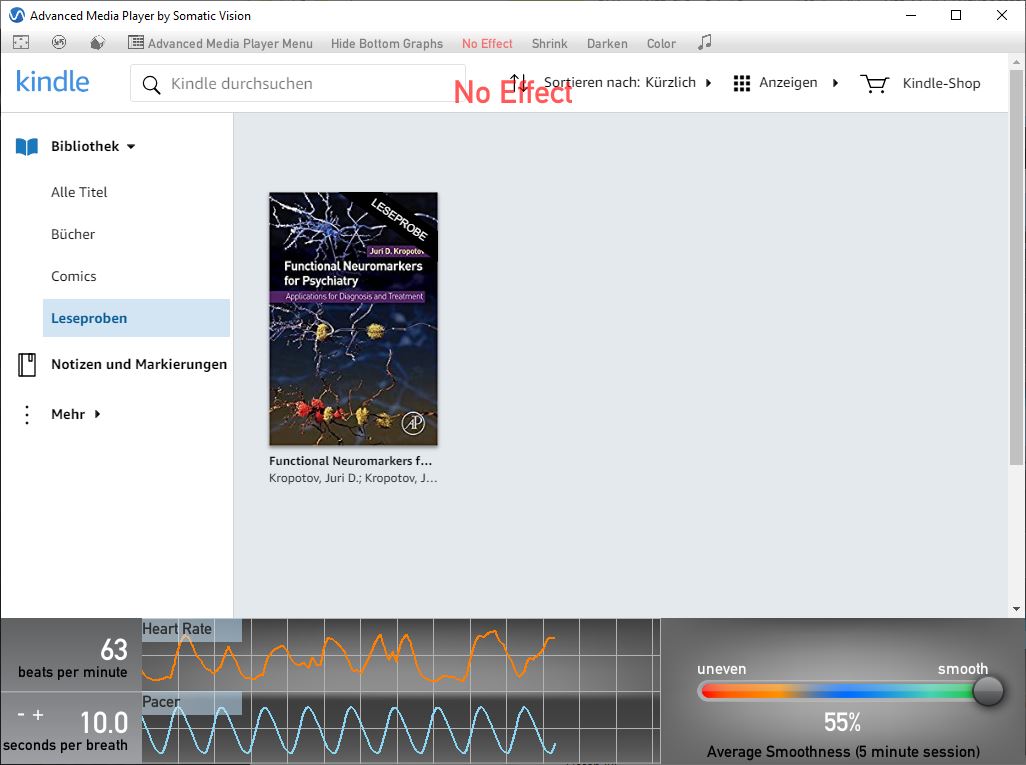Click the Bibliothek book icon
Screen dimensions: 1026x765
click(27, 147)
